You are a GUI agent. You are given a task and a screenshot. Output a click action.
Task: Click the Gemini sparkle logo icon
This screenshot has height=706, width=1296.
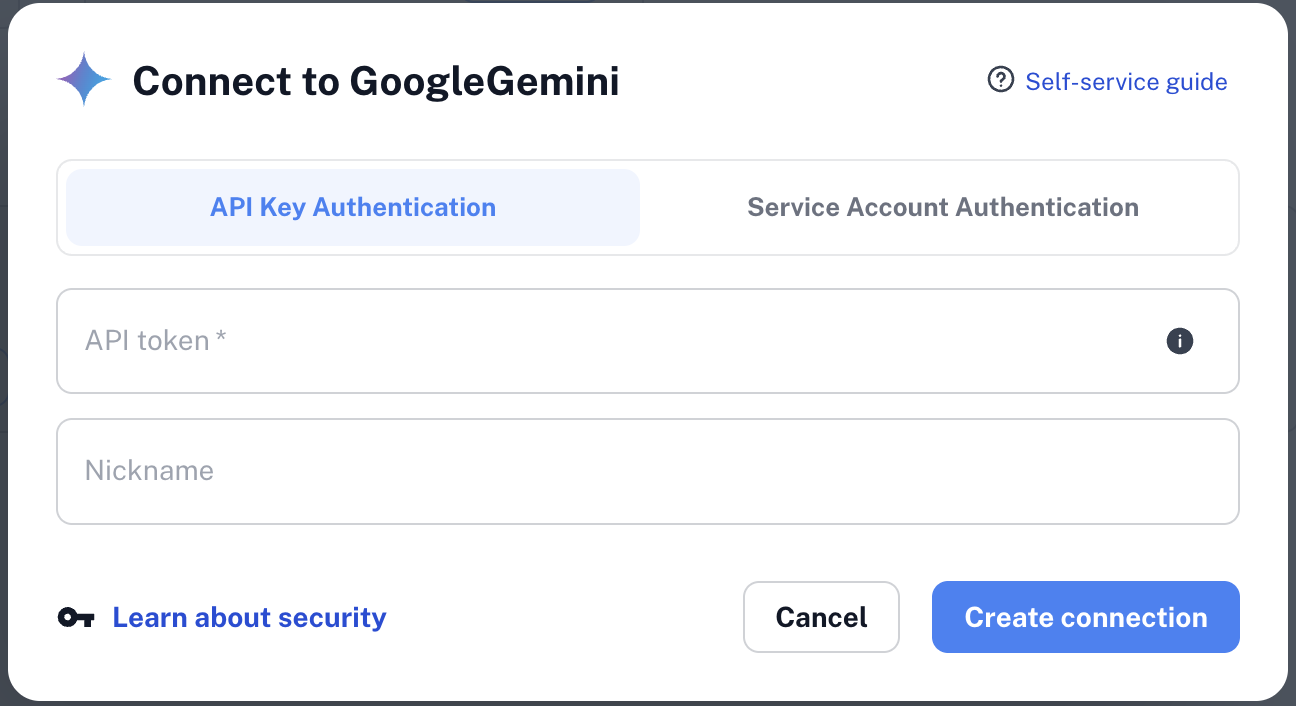(x=84, y=80)
